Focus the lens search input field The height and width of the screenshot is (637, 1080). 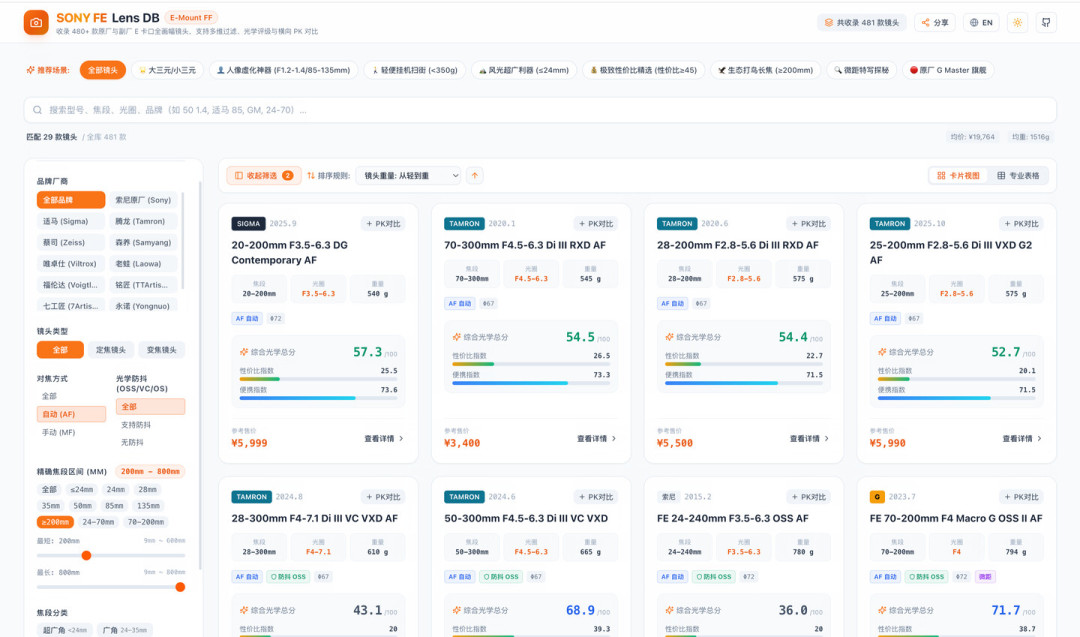(540, 109)
